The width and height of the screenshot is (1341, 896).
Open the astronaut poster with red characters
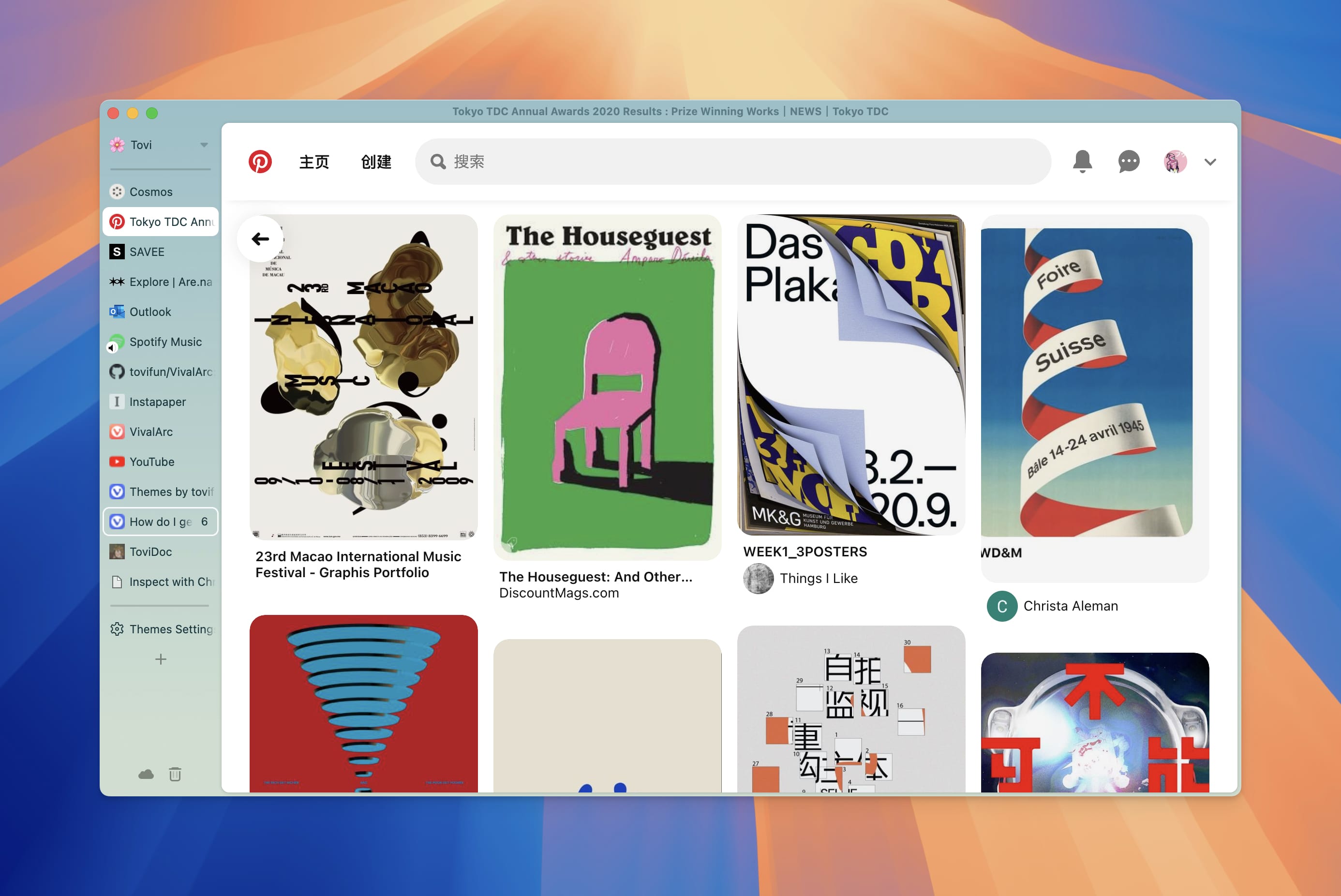1095,722
